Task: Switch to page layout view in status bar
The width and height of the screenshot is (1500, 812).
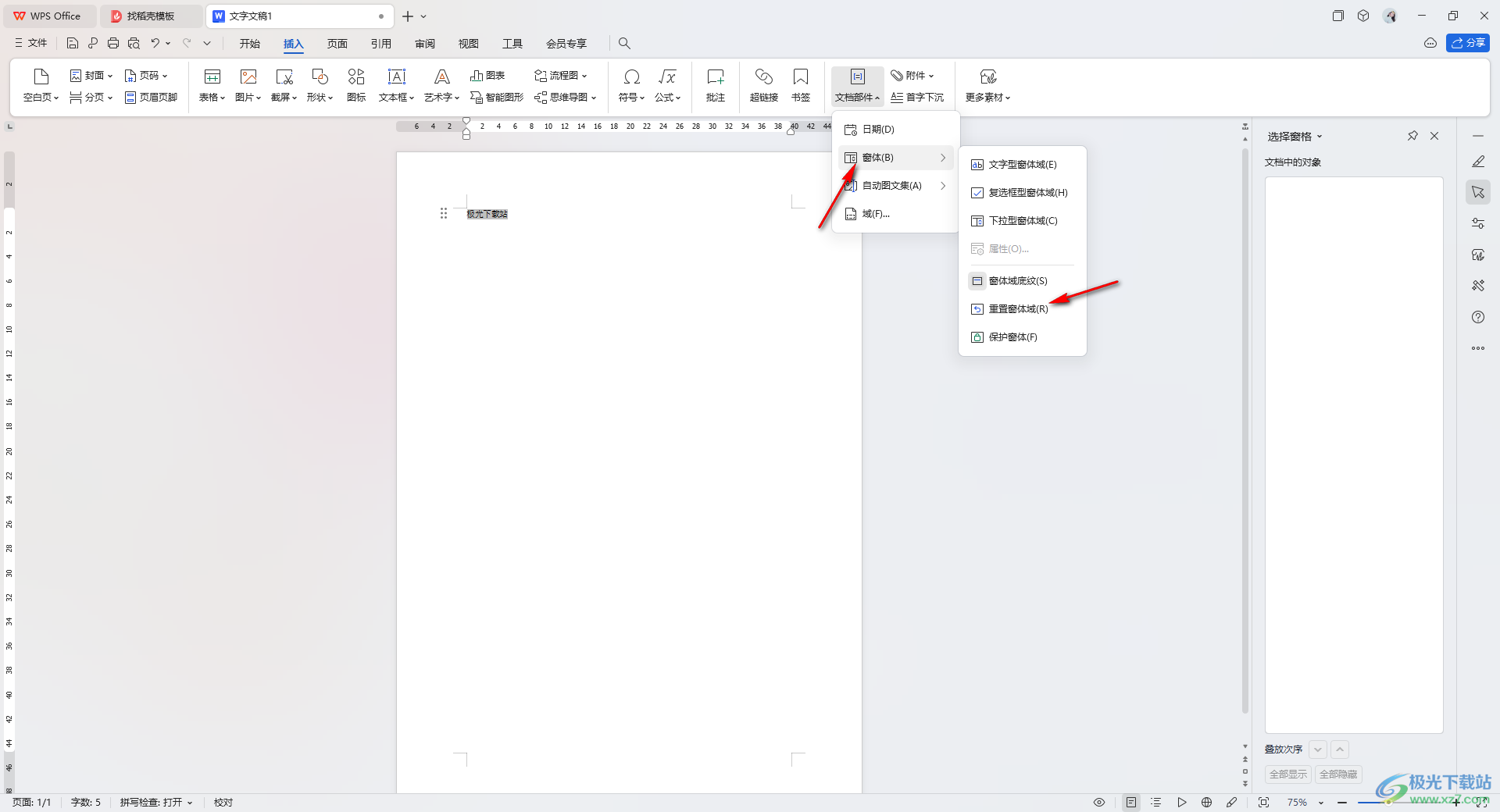Action: tap(1131, 803)
